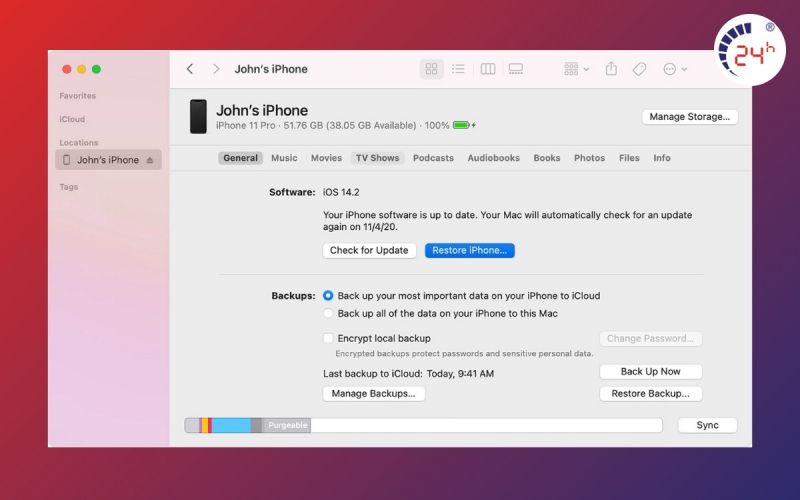Viewport: 800px width, 500px height.
Task: Click Check for Update button
Action: (369, 251)
